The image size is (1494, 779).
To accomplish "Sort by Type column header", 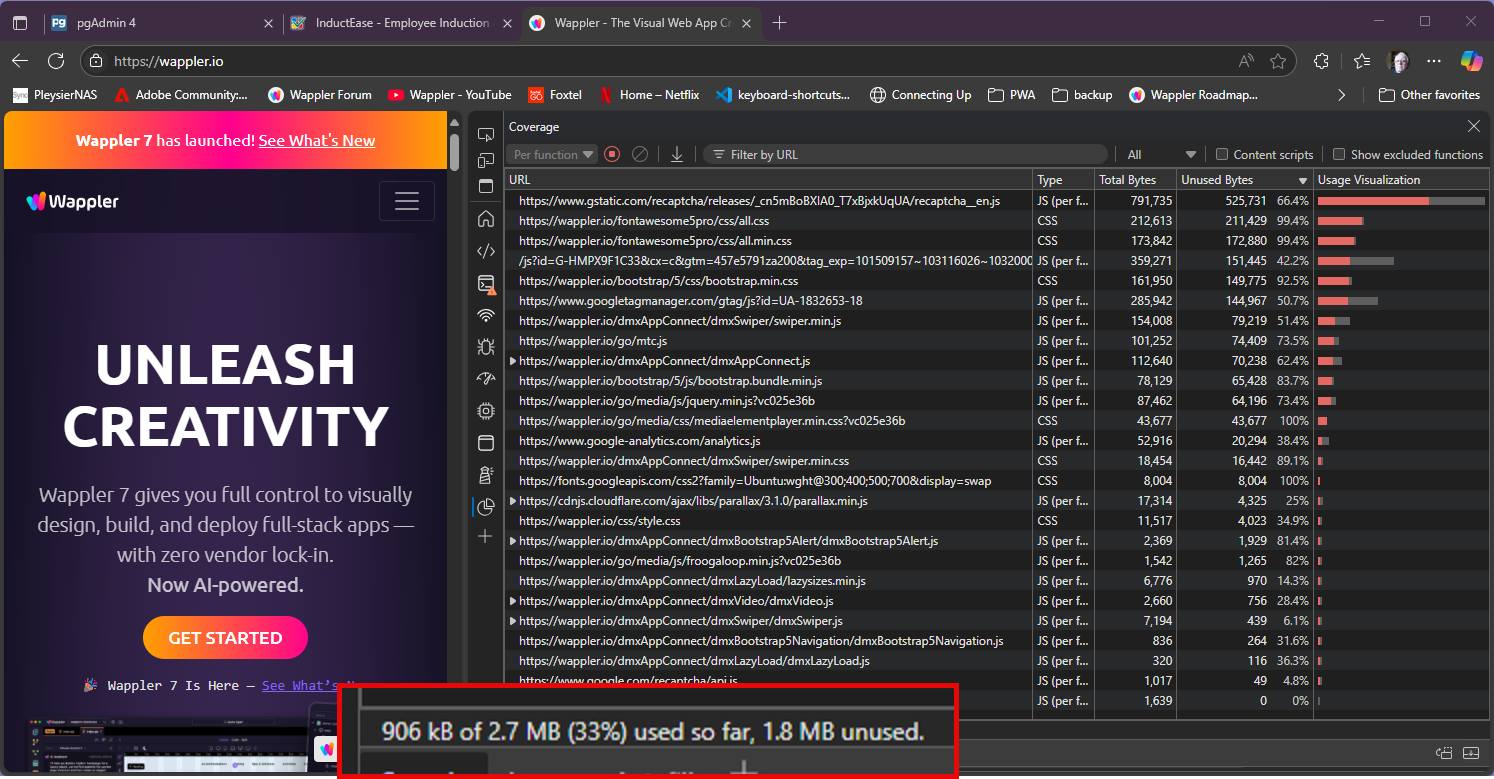I will pyautogui.click(x=1064, y=180).
